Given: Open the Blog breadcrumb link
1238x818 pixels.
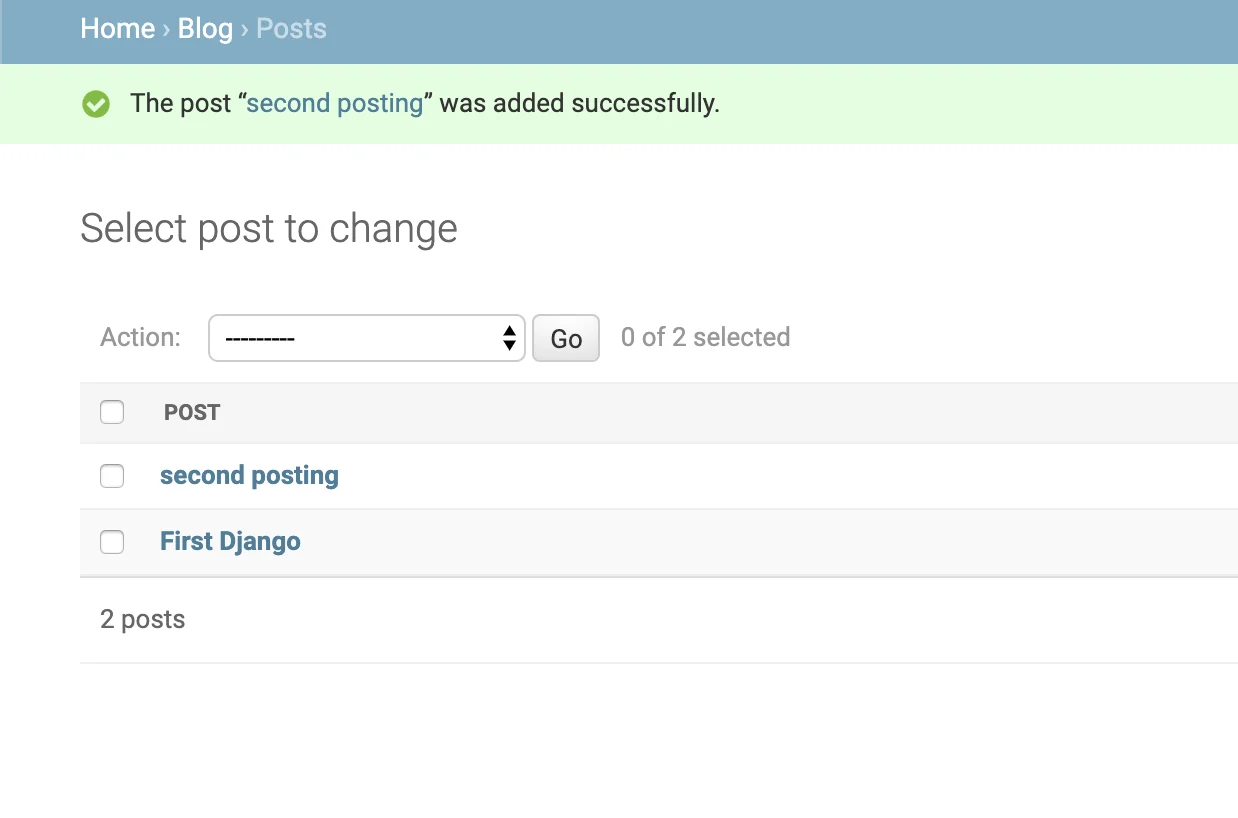Looking at the screenshot, I should pos(205,28).
